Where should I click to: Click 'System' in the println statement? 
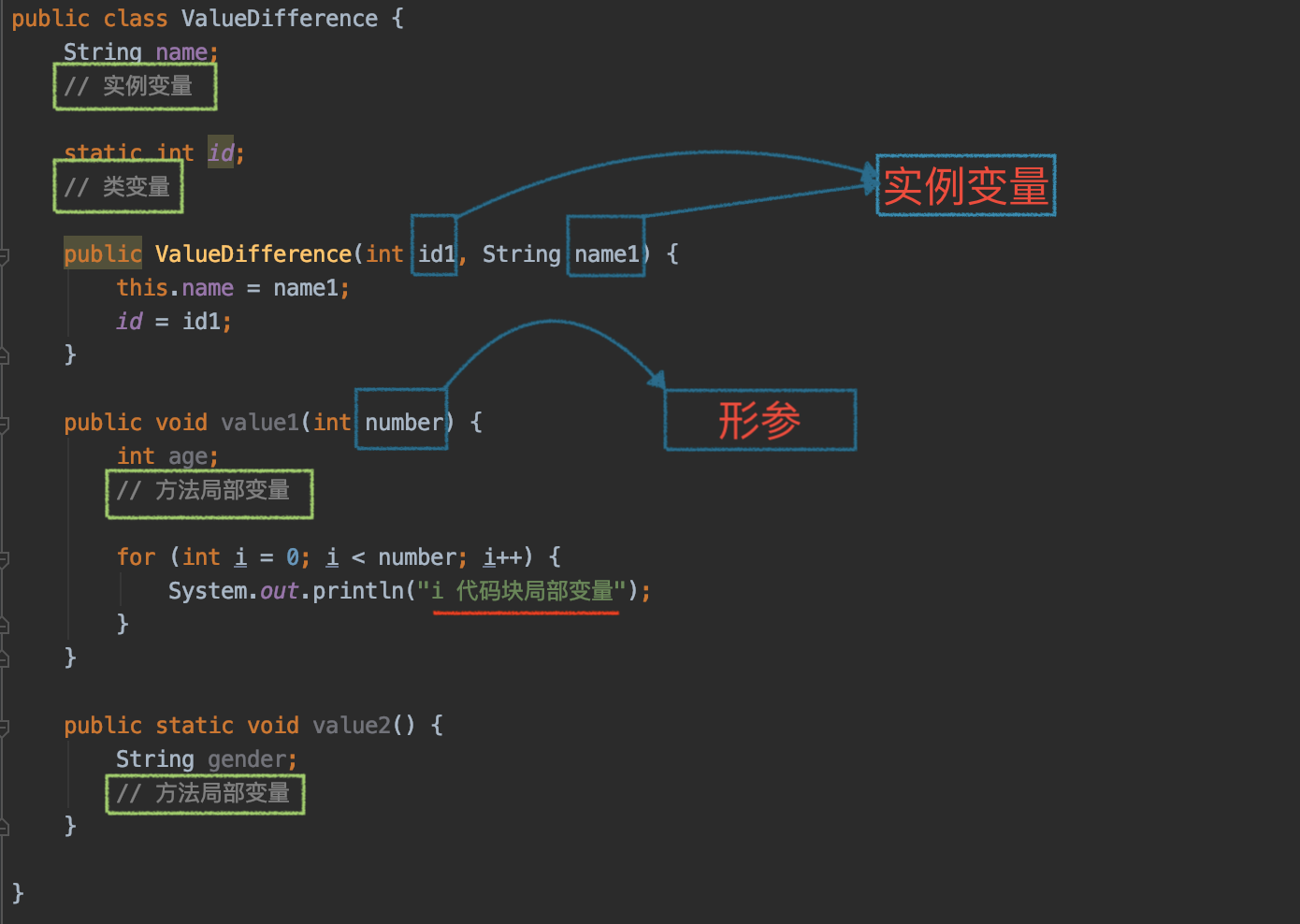coord(208,591)
